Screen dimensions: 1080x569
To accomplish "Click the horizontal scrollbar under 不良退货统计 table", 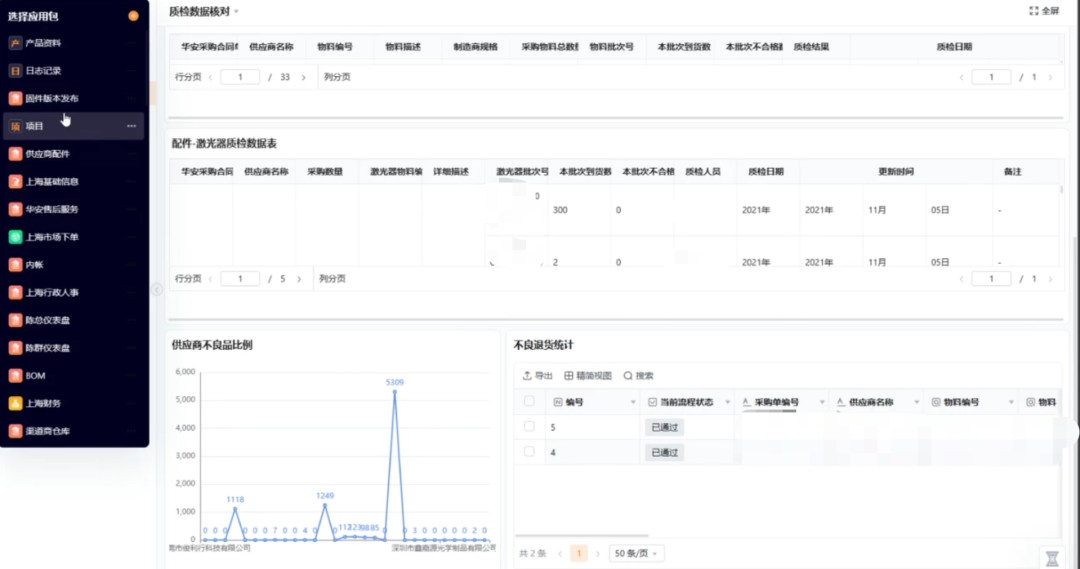I will 582,535.
